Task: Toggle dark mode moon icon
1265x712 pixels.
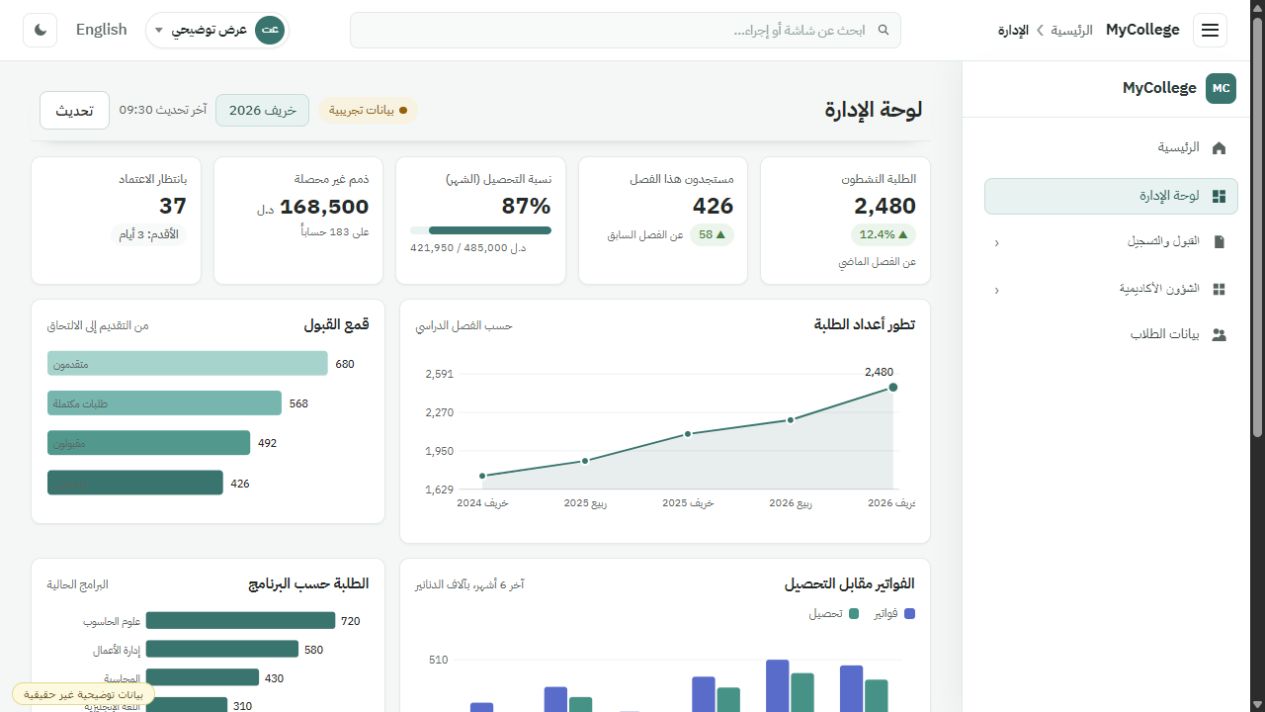Action: (40, 30)
